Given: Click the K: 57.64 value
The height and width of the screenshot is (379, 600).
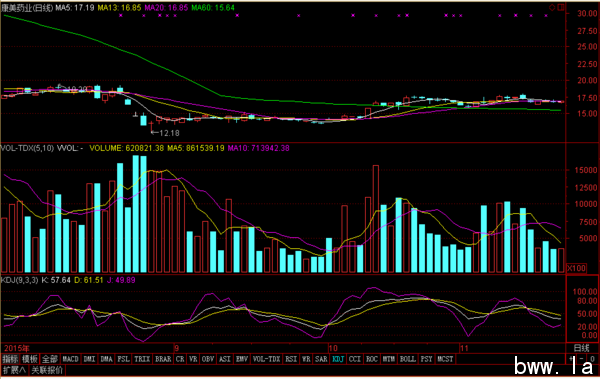Looking at the screenshot, I should (x=56, y=280).
